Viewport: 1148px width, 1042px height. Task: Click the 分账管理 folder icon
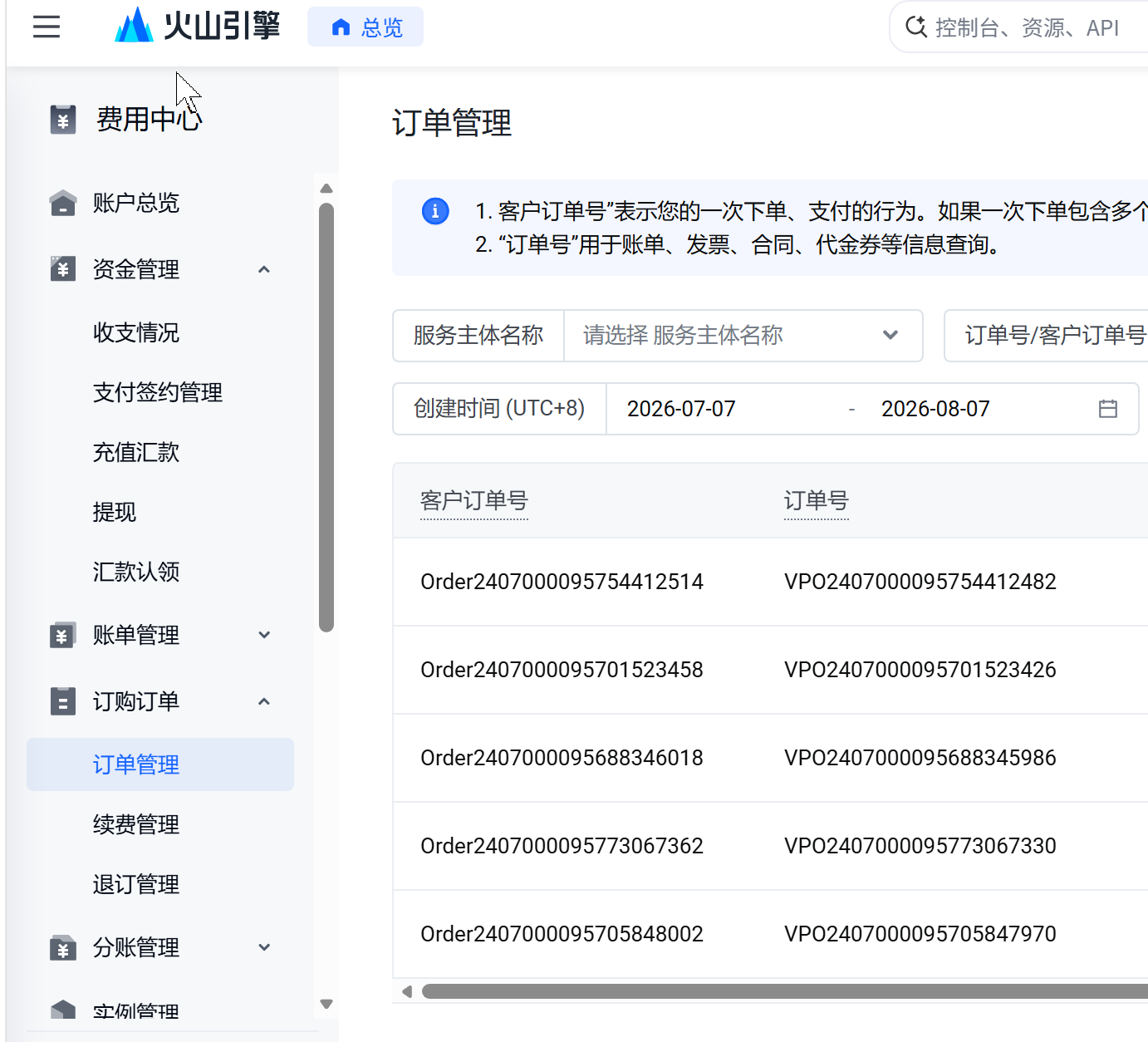point(63,947)
